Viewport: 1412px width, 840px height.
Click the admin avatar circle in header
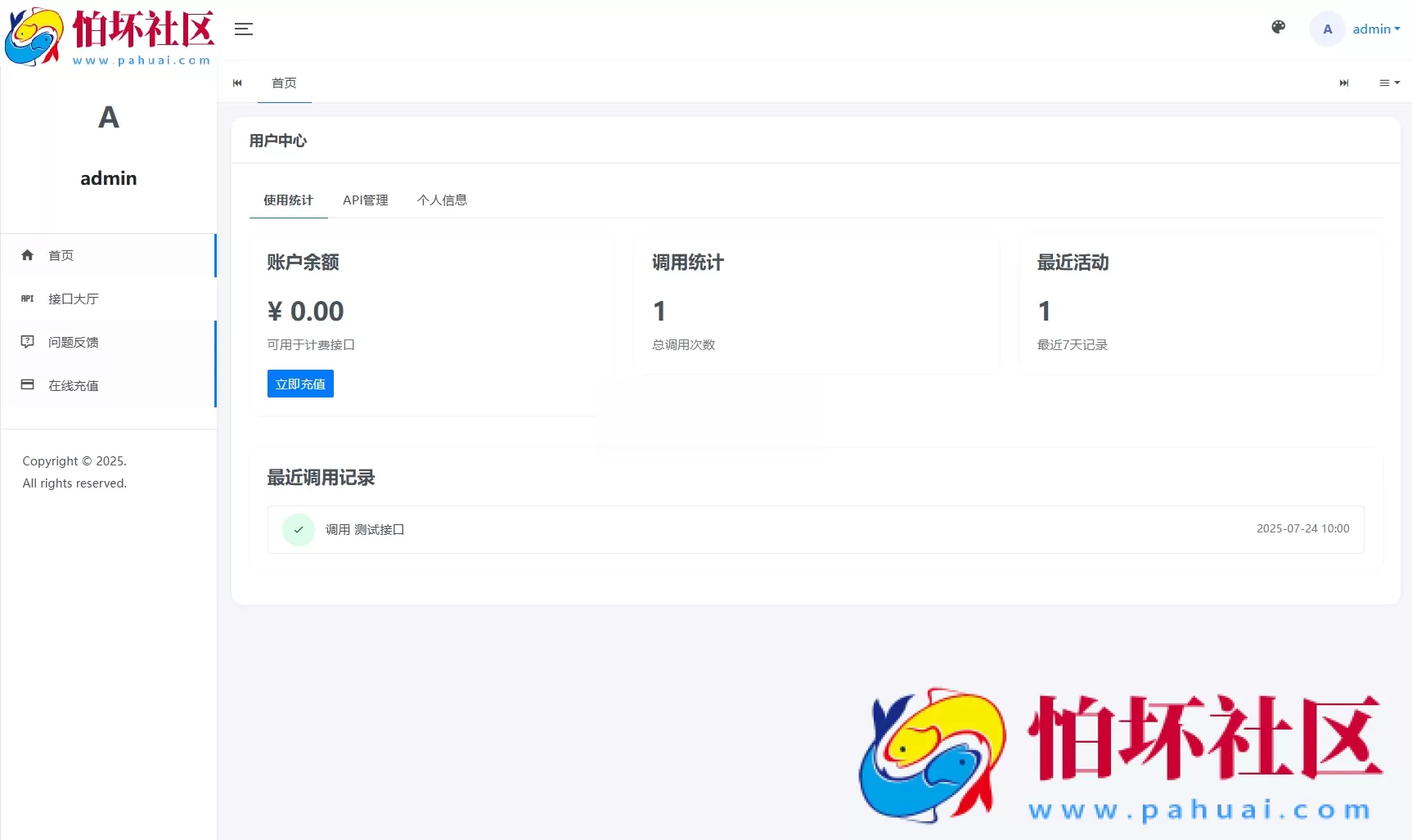tap(1327, 29)
